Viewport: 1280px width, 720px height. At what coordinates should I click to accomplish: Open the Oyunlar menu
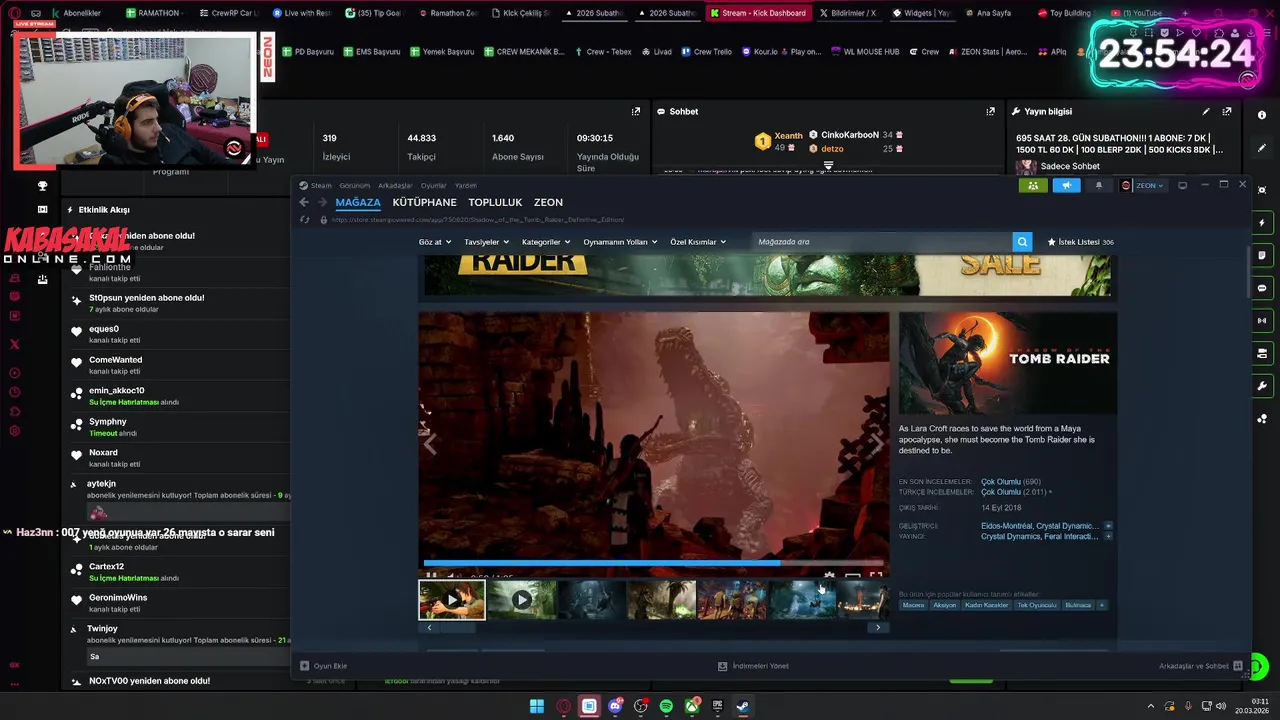(433, 185)
